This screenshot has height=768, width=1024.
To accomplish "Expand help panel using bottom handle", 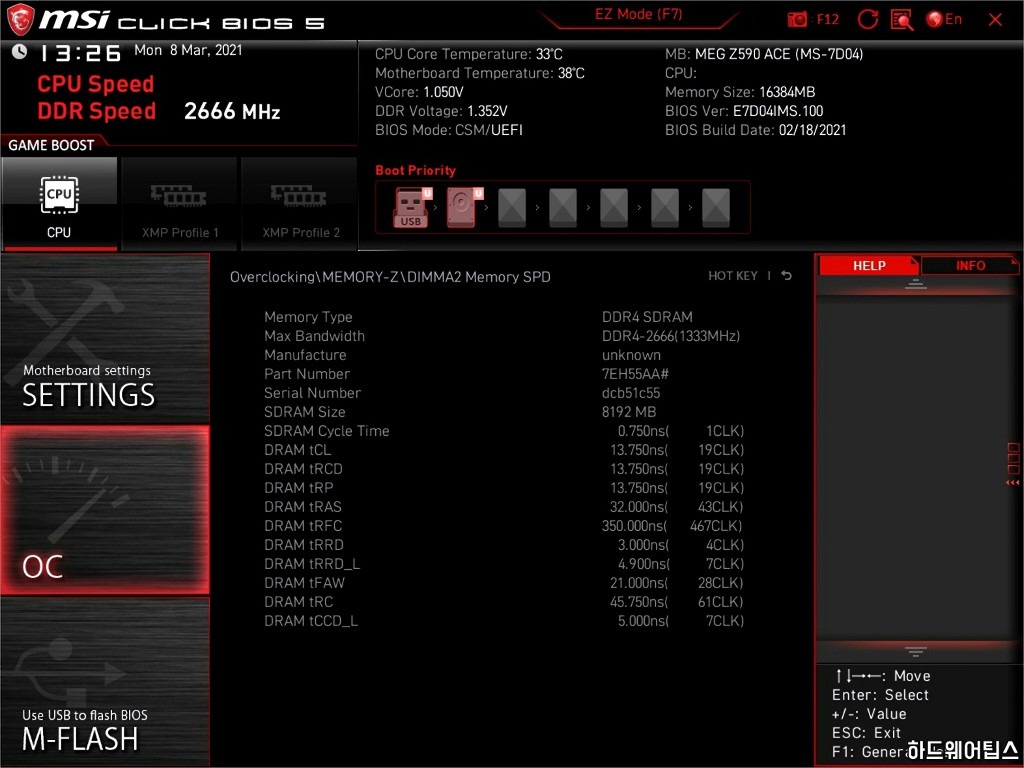I will (x=916, y=651).
